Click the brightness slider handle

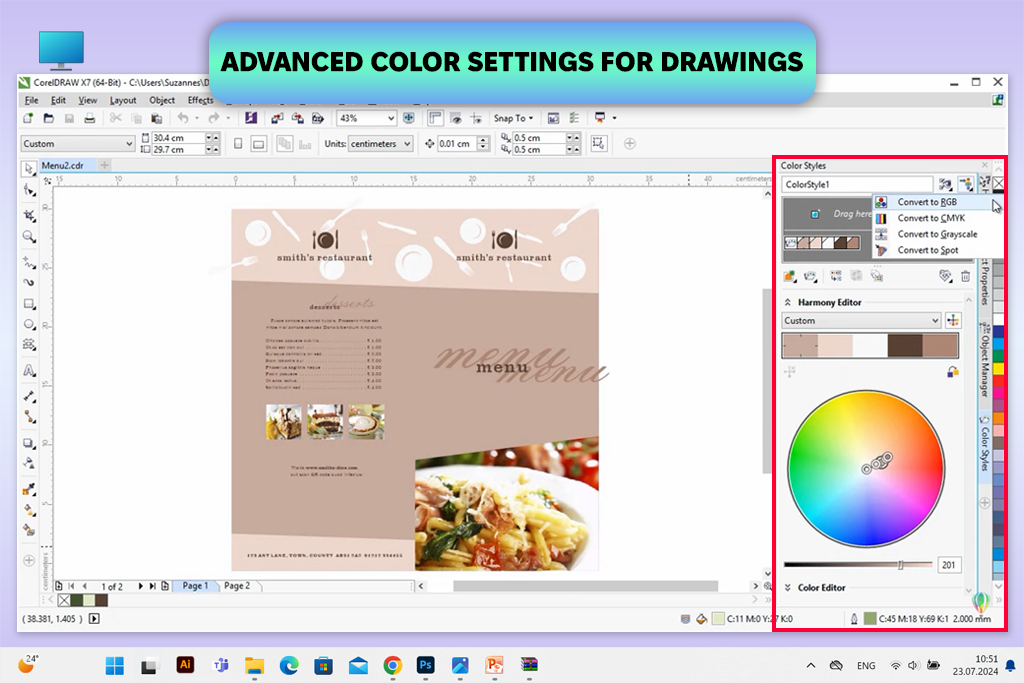pyautogui.click(x=901, y=565)
